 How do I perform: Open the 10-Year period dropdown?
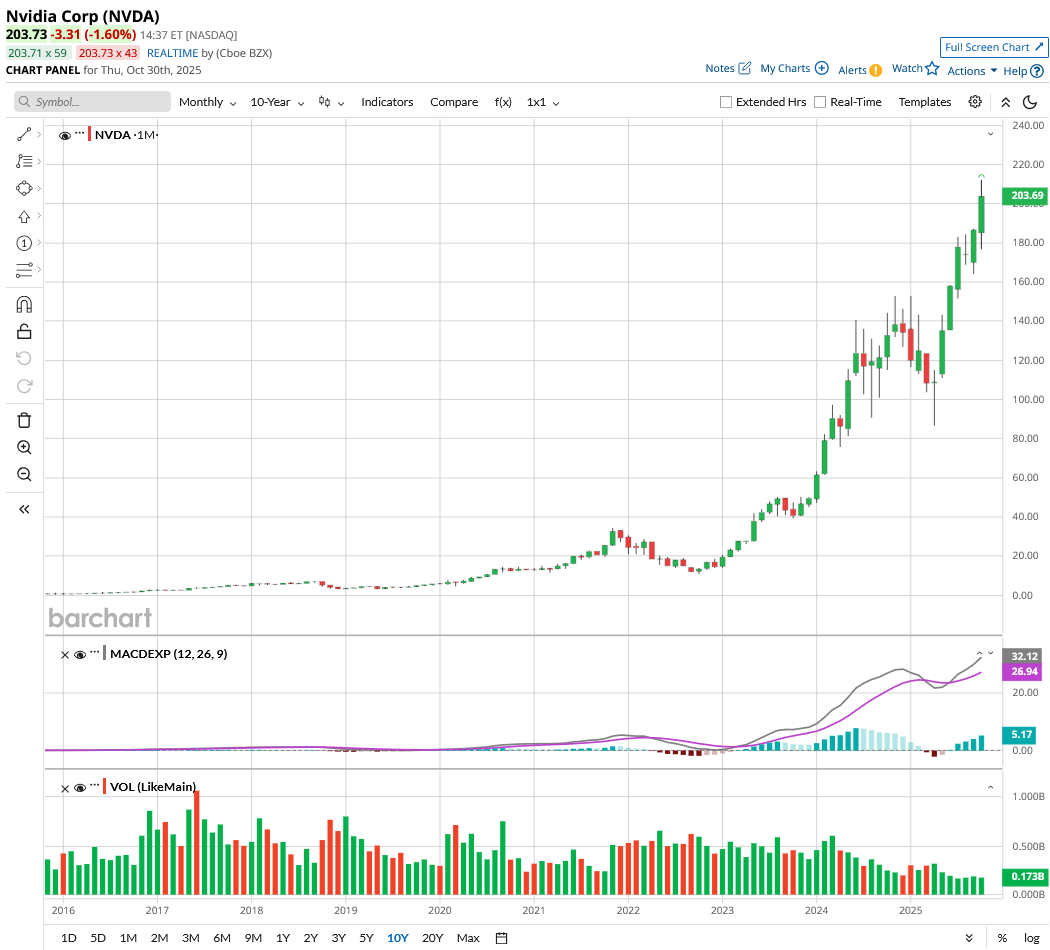point(277,102)
